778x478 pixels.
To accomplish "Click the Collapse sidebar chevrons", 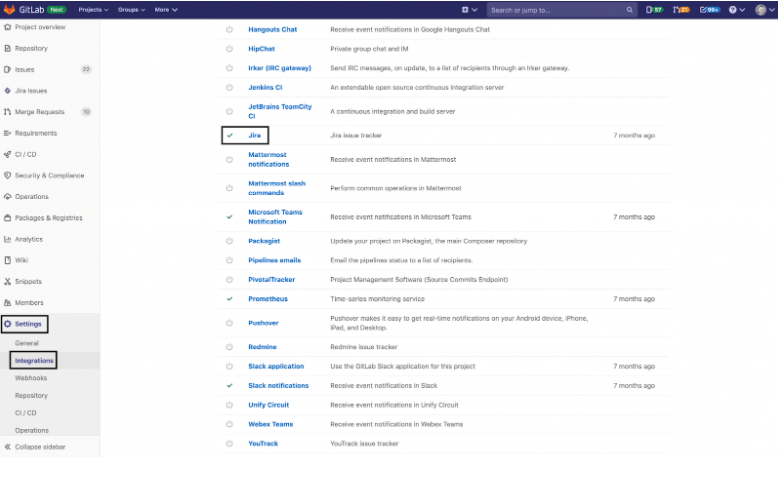I will pos(7,447).
